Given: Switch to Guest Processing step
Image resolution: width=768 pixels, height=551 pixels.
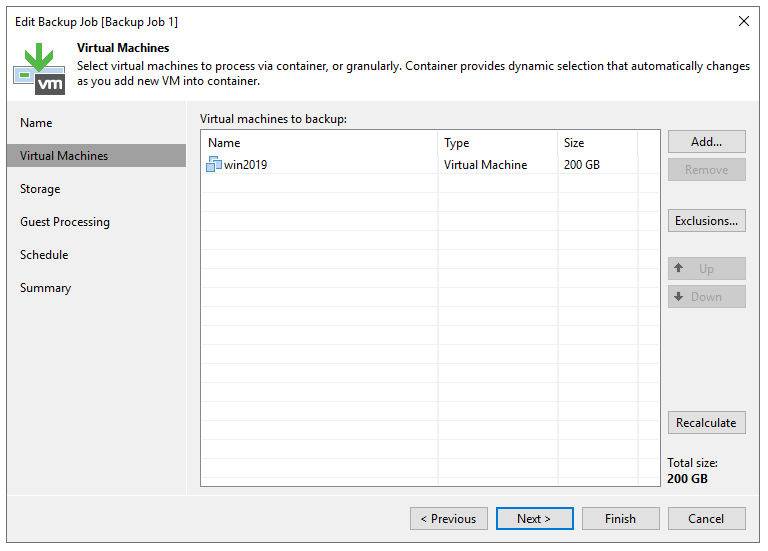Looking at the screenshot, I should 65,222.
